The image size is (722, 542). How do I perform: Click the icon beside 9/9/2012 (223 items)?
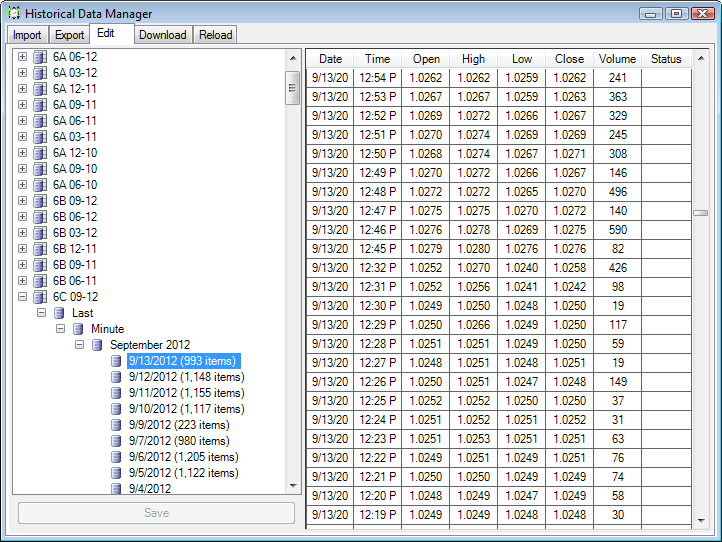click(x=116, y=425)
